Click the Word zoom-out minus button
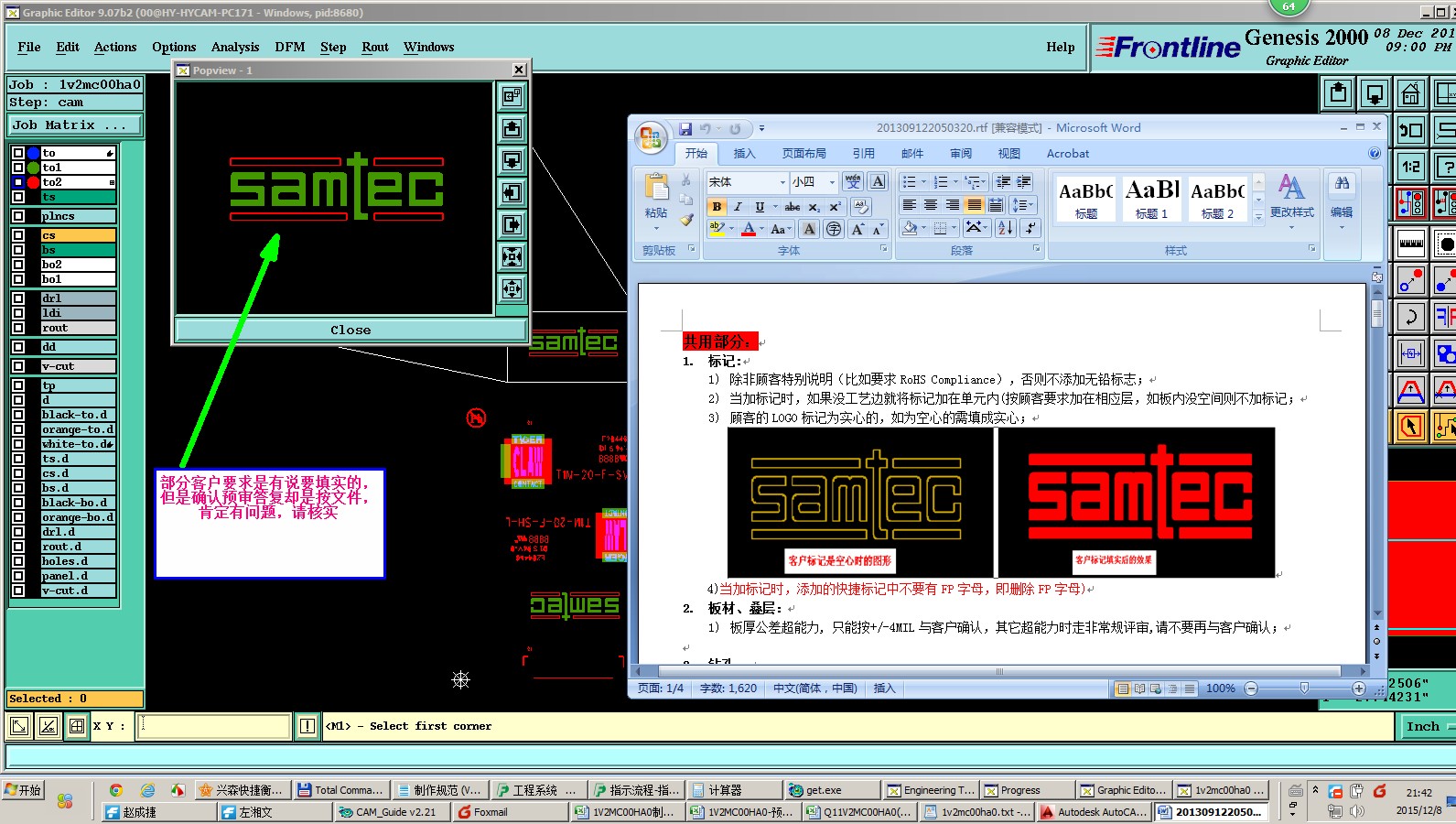 (x=1251, y=688)
